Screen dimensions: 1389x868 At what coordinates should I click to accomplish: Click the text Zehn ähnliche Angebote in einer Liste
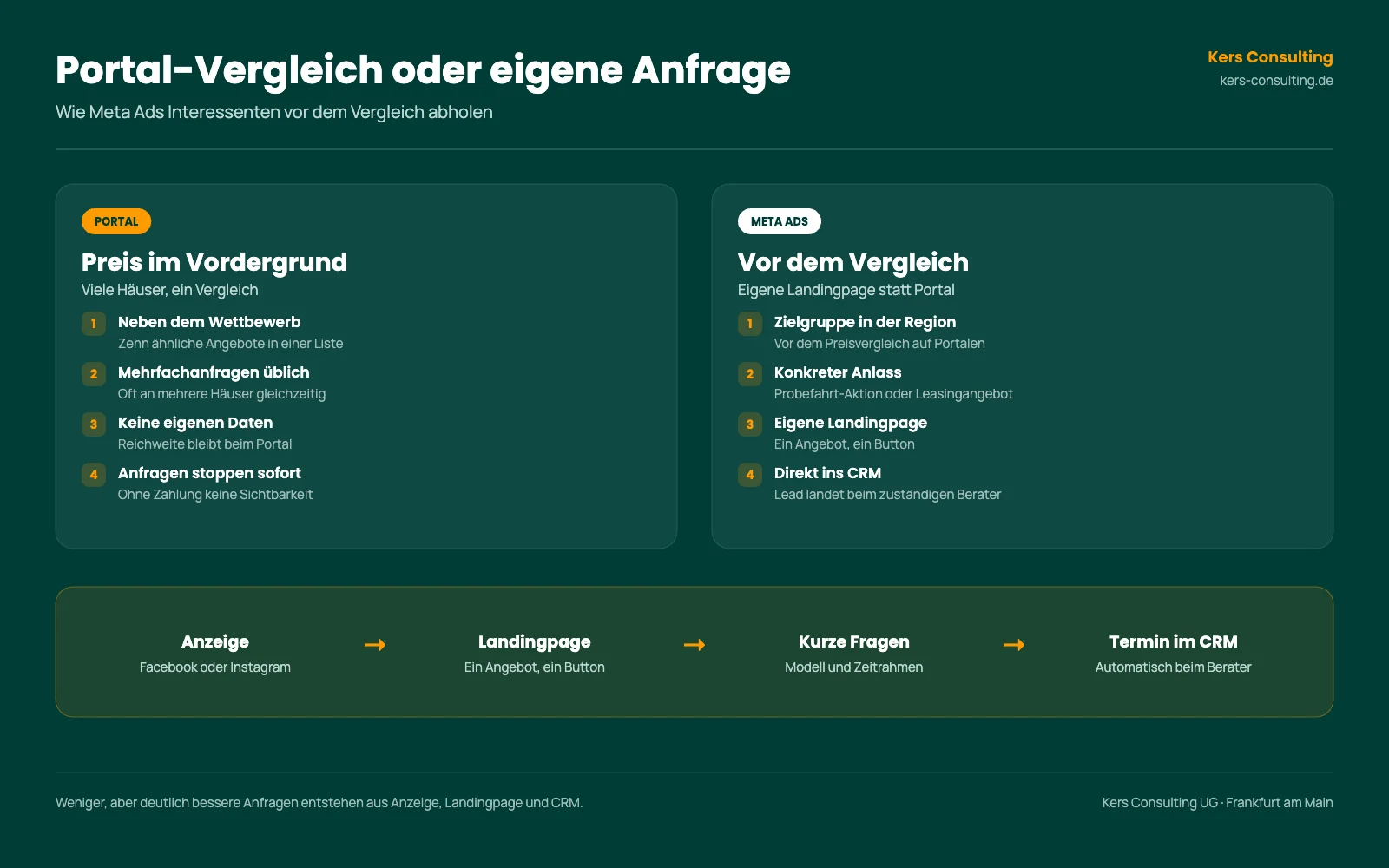coord(231,344)
